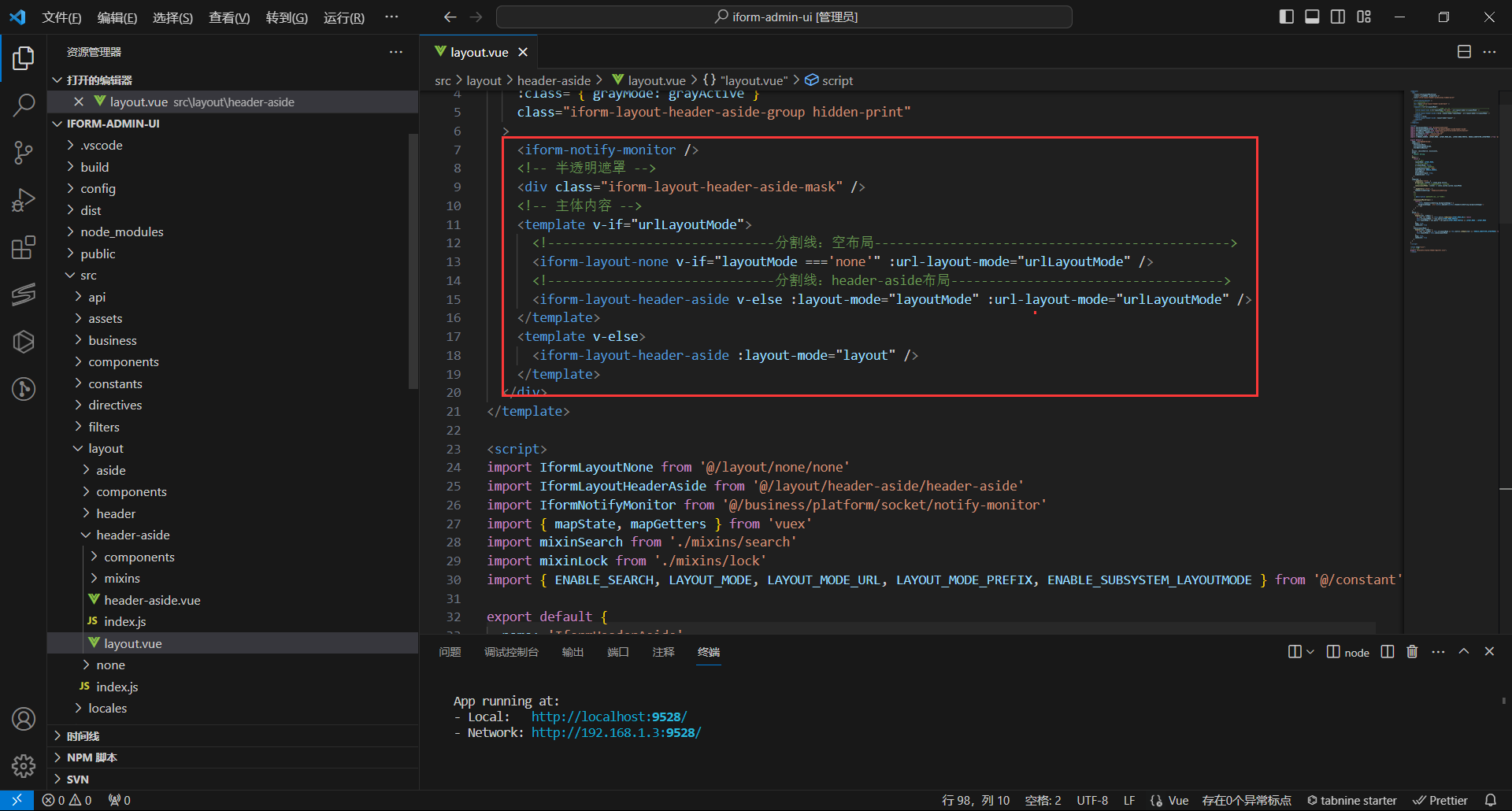This screenshot has width=1512, height=811.
Task: Click Prettier in the status bar
Action: pos(1440,800)
